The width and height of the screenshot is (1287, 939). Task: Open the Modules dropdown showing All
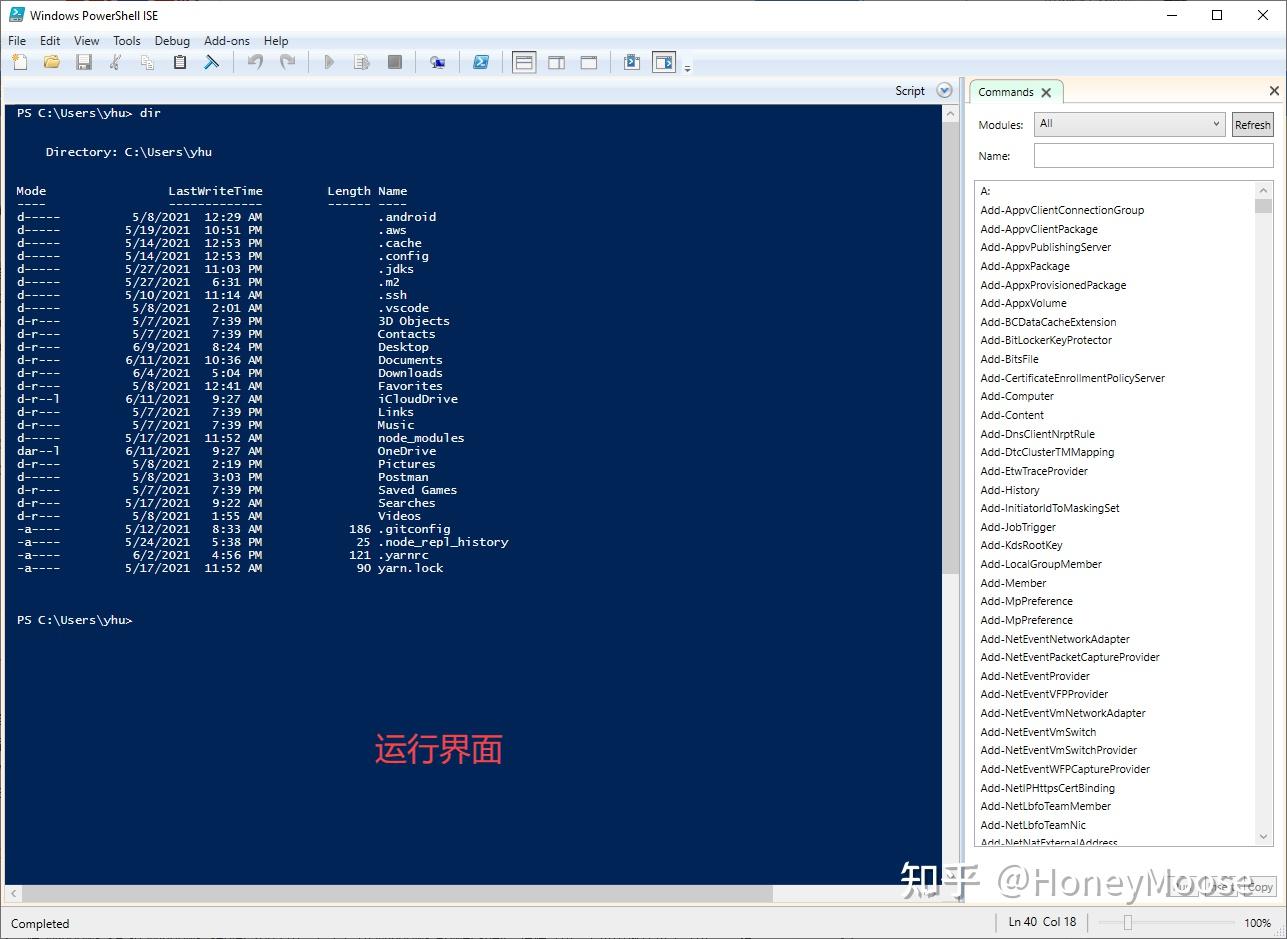tap(1128, 124)
